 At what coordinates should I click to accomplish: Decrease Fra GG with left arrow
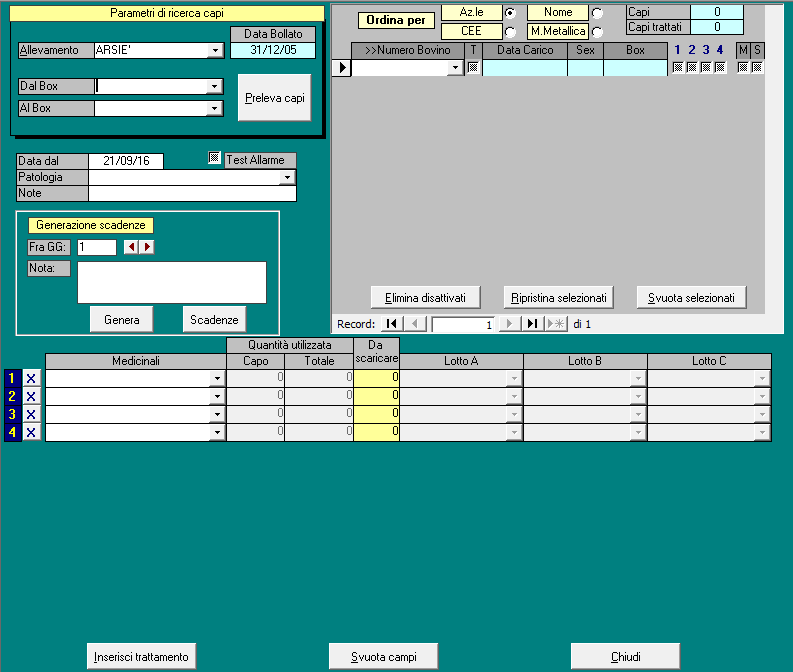(130, 247)
